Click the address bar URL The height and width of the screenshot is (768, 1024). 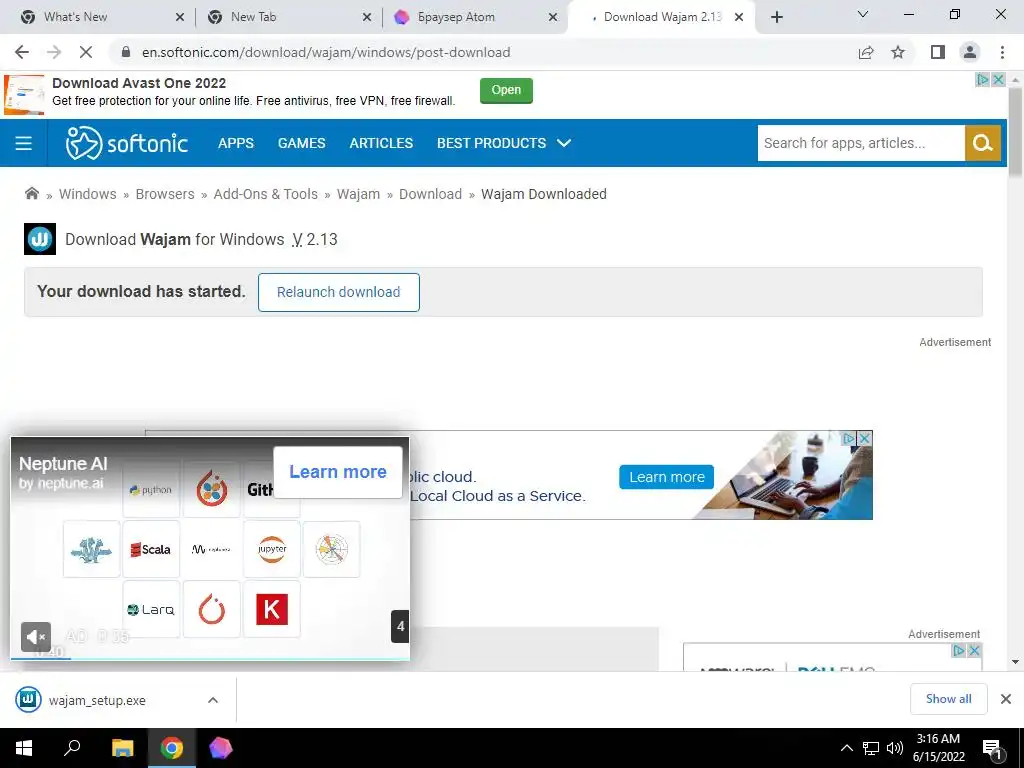click(x=326, y=52)
